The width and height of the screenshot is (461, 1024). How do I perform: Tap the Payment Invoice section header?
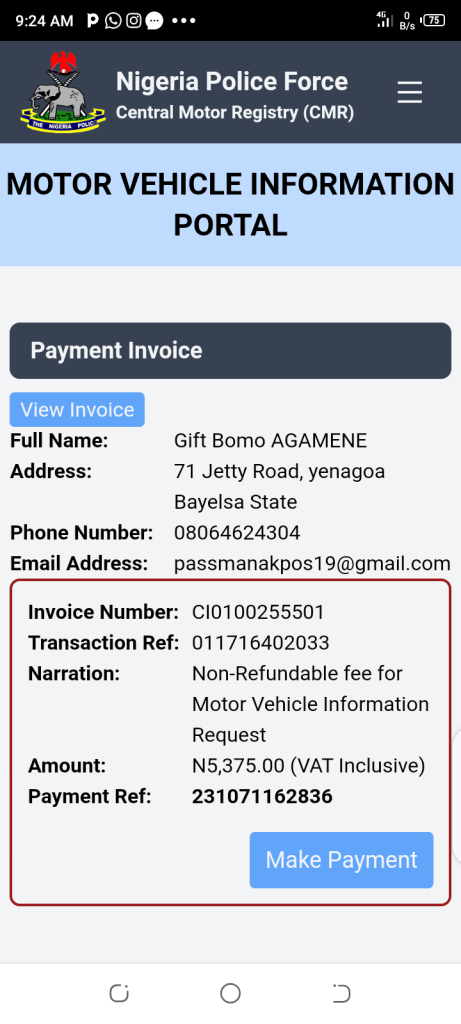coord(230,351)
